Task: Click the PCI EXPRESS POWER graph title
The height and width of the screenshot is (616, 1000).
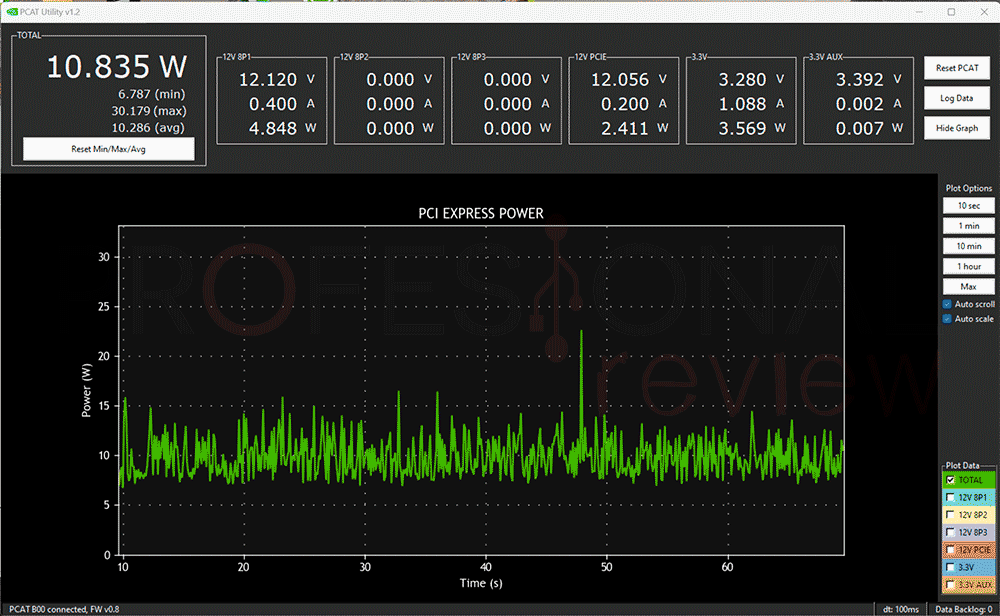Action: point(481,214)
